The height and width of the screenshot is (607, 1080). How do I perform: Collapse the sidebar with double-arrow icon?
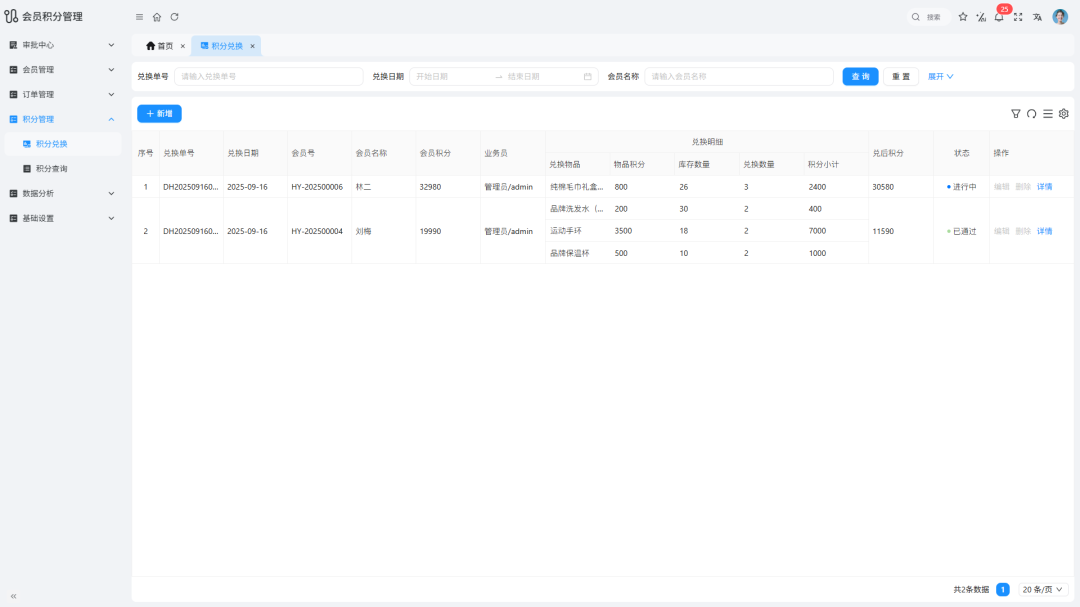(14, 596)
